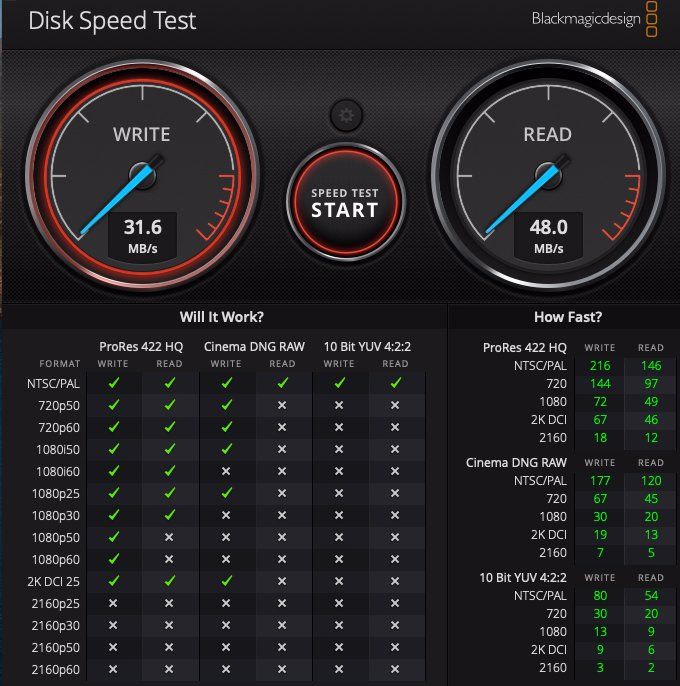Click 2K DCI 25 Cinema DNG write checkmark

click(x=227, y=581)
